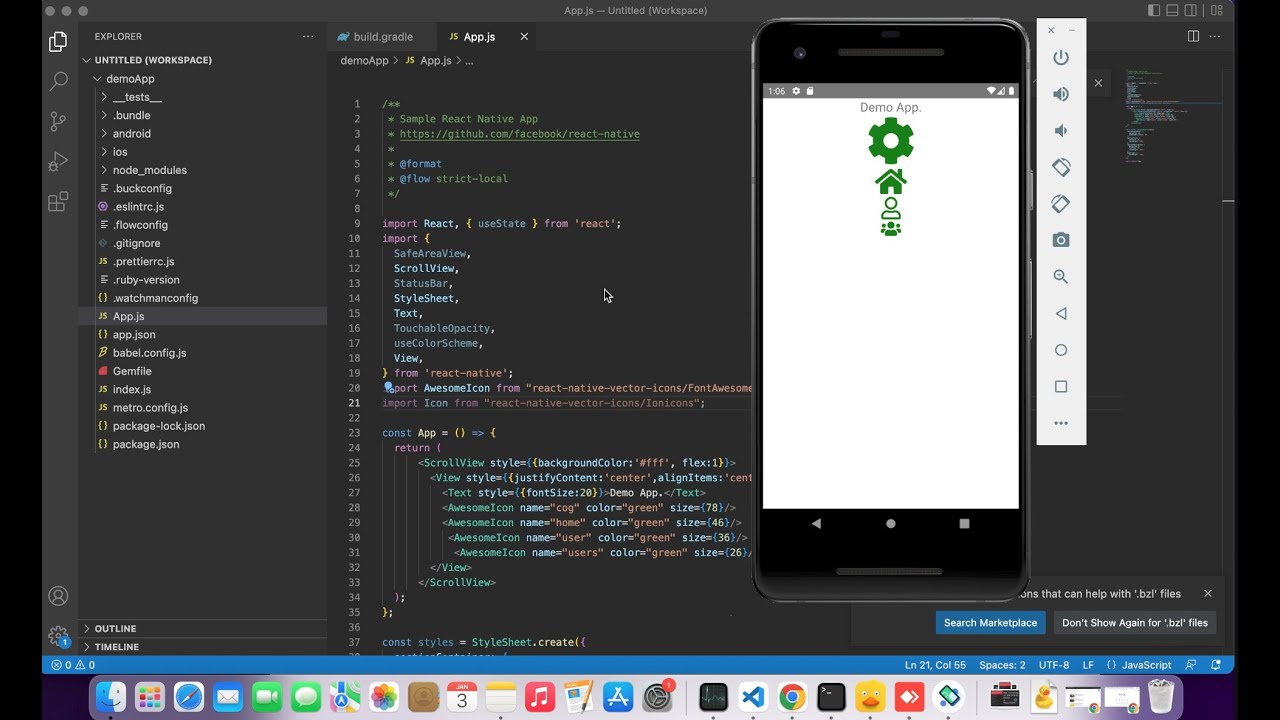1280x720 pixels.
Task: Expand the ios folder
Action: [x=120, y=152]
